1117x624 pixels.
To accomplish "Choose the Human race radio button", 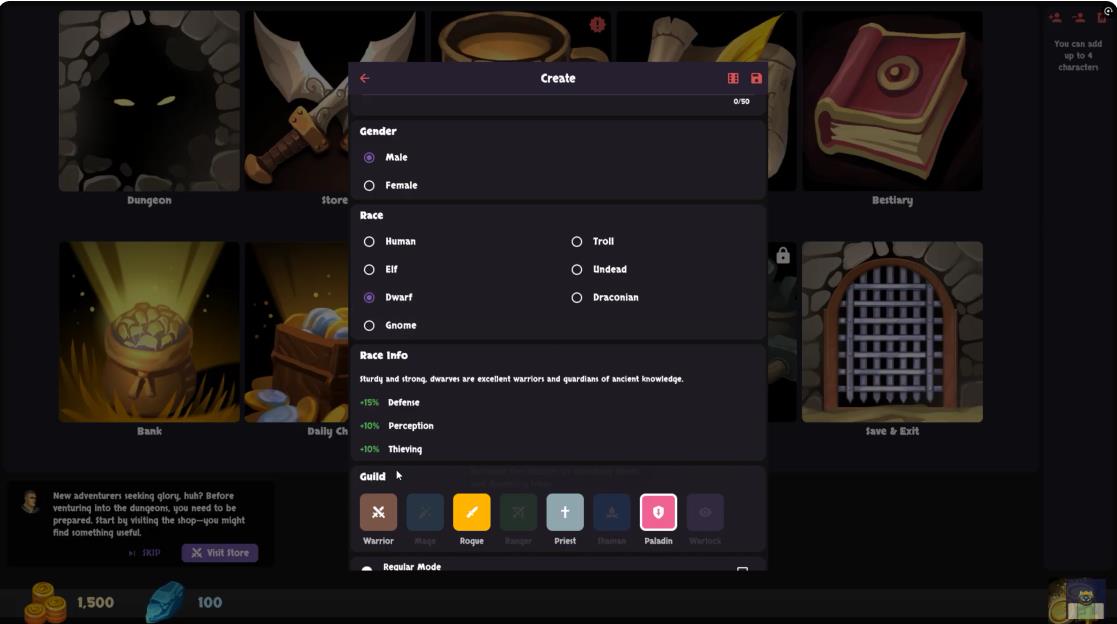I will click(x=369, y=241).
